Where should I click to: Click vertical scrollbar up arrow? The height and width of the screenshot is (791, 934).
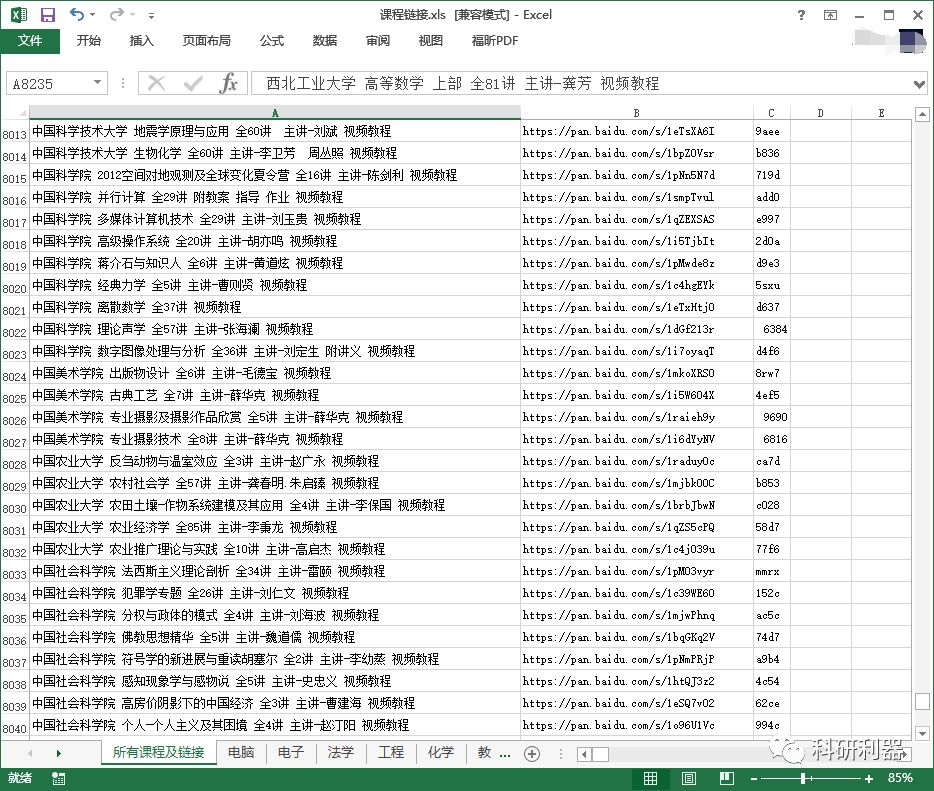coord(922,114)
